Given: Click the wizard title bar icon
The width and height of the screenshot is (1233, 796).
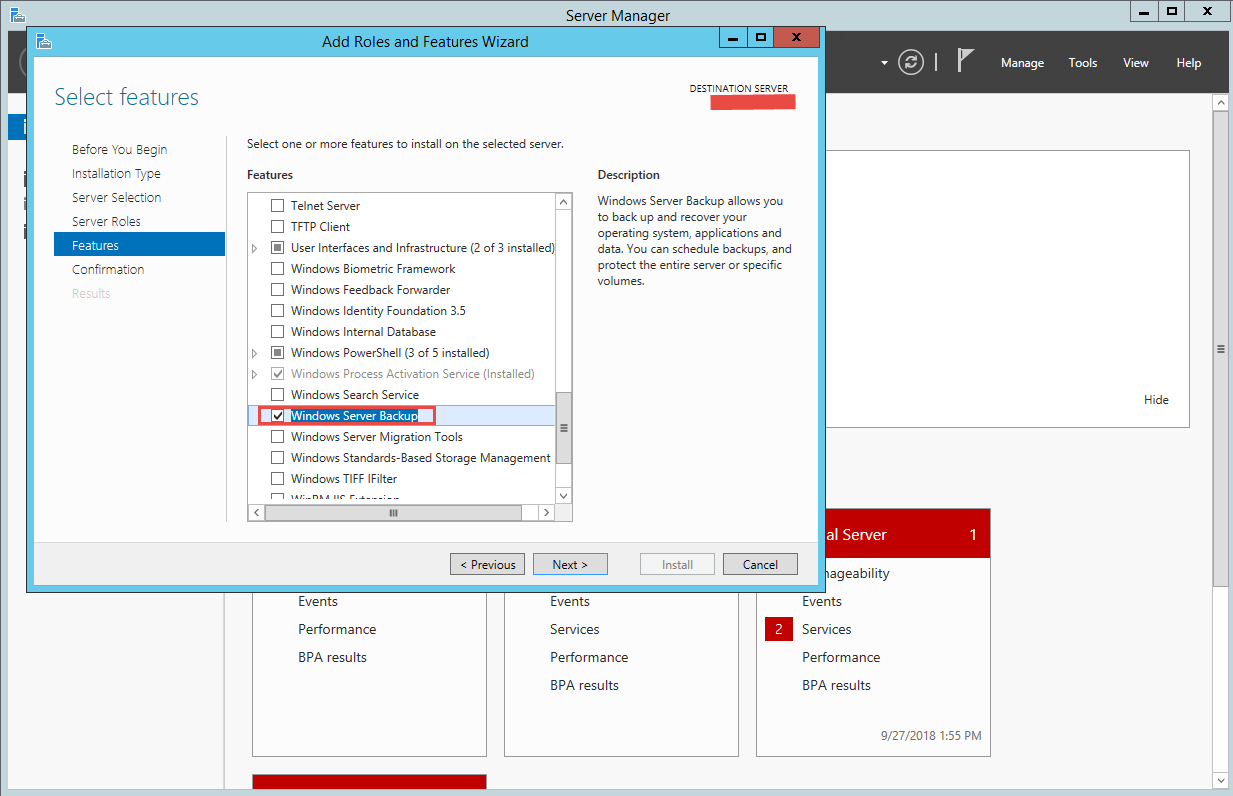Looking at the screenshot, I should (x=43, y=41).
